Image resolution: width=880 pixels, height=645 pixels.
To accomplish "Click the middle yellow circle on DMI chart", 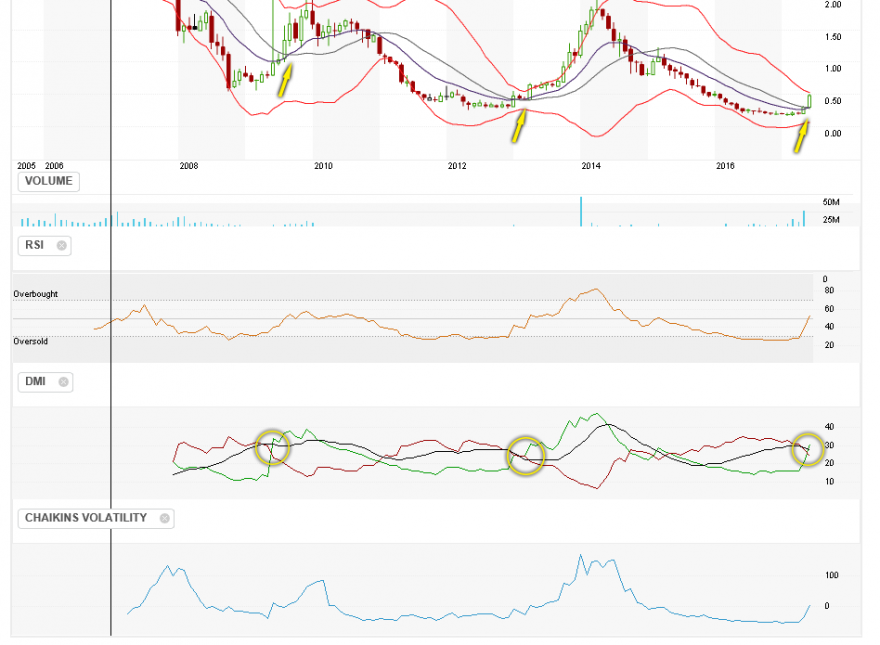I will (526, 455).
